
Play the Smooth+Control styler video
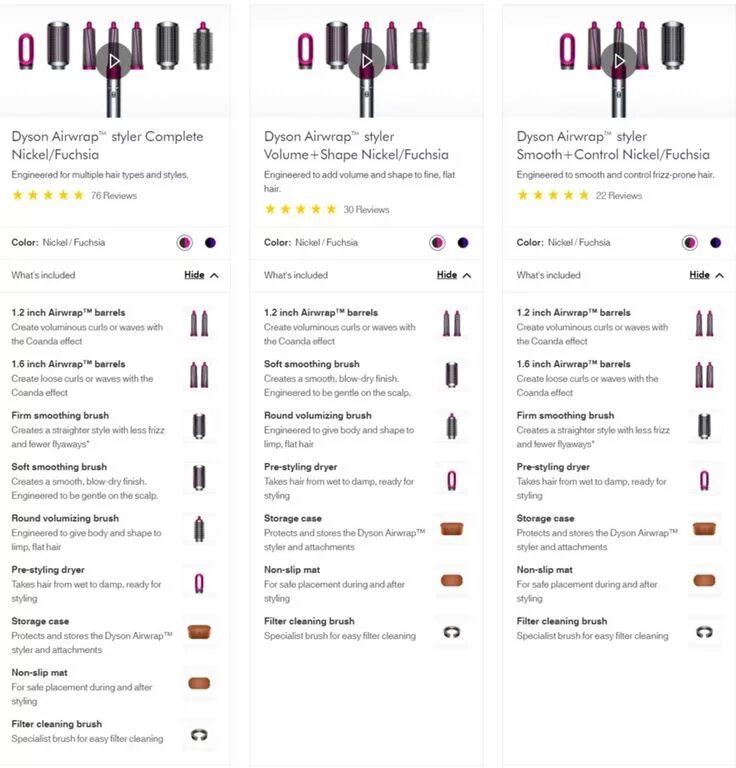(619, 61)
